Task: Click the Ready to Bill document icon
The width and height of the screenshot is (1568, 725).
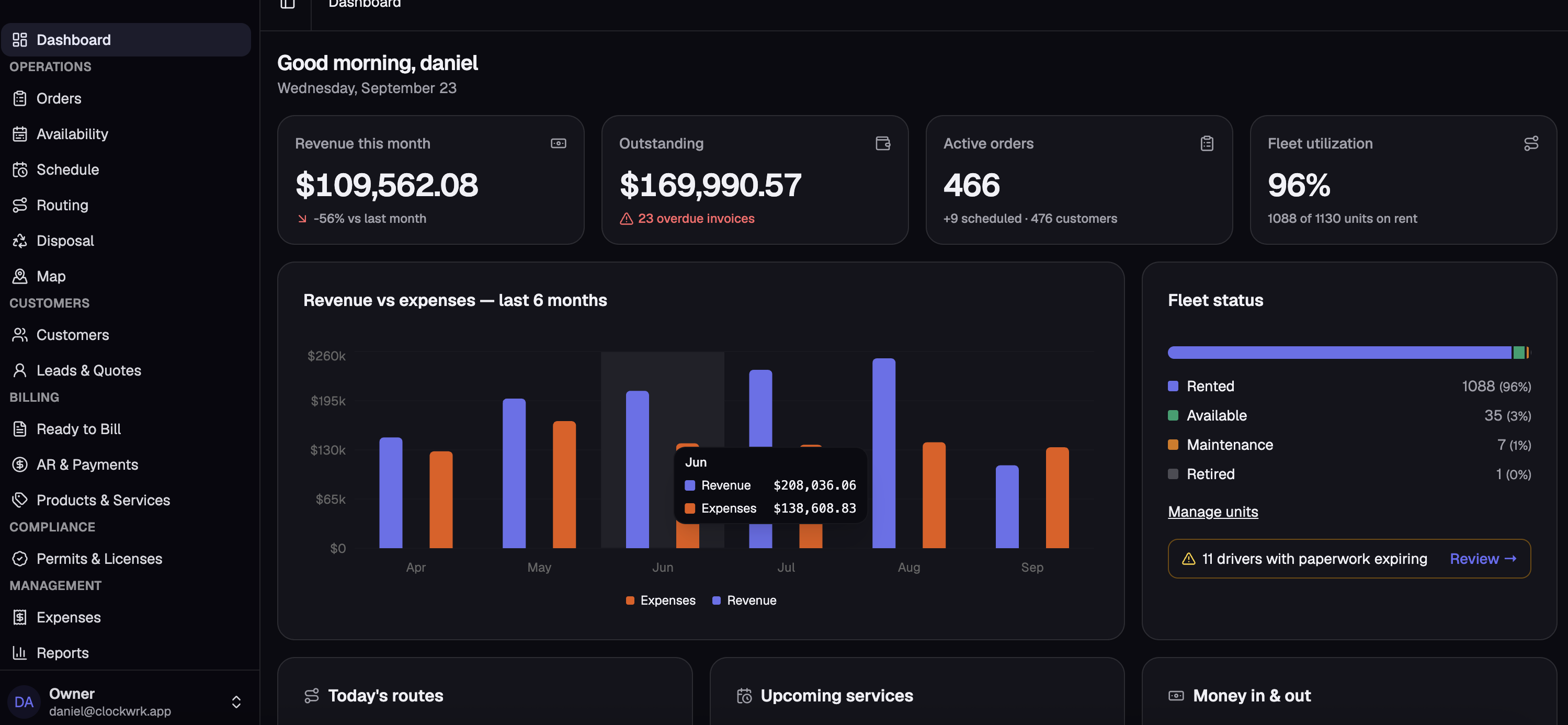Action: (19, 429)
